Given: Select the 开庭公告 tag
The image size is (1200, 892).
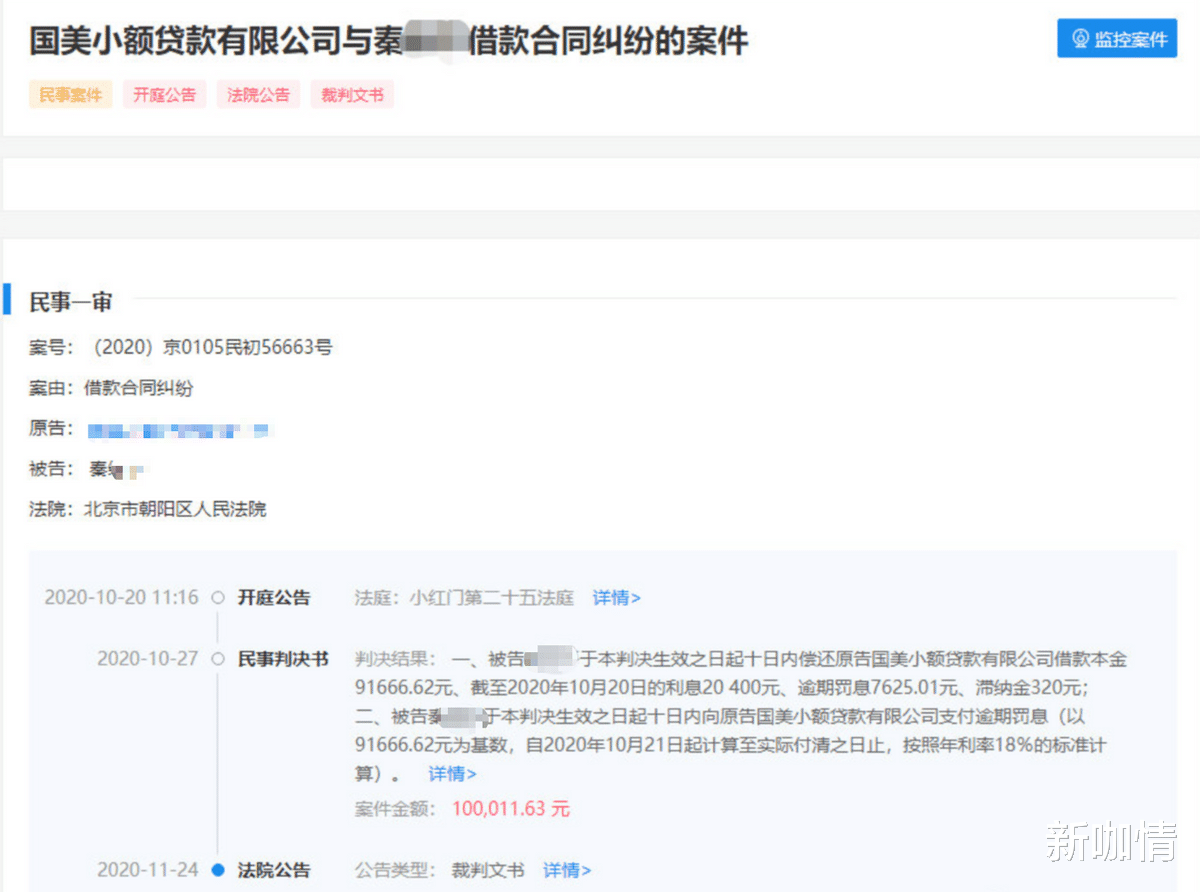Looking at the screenshot, I should [164, 94].
